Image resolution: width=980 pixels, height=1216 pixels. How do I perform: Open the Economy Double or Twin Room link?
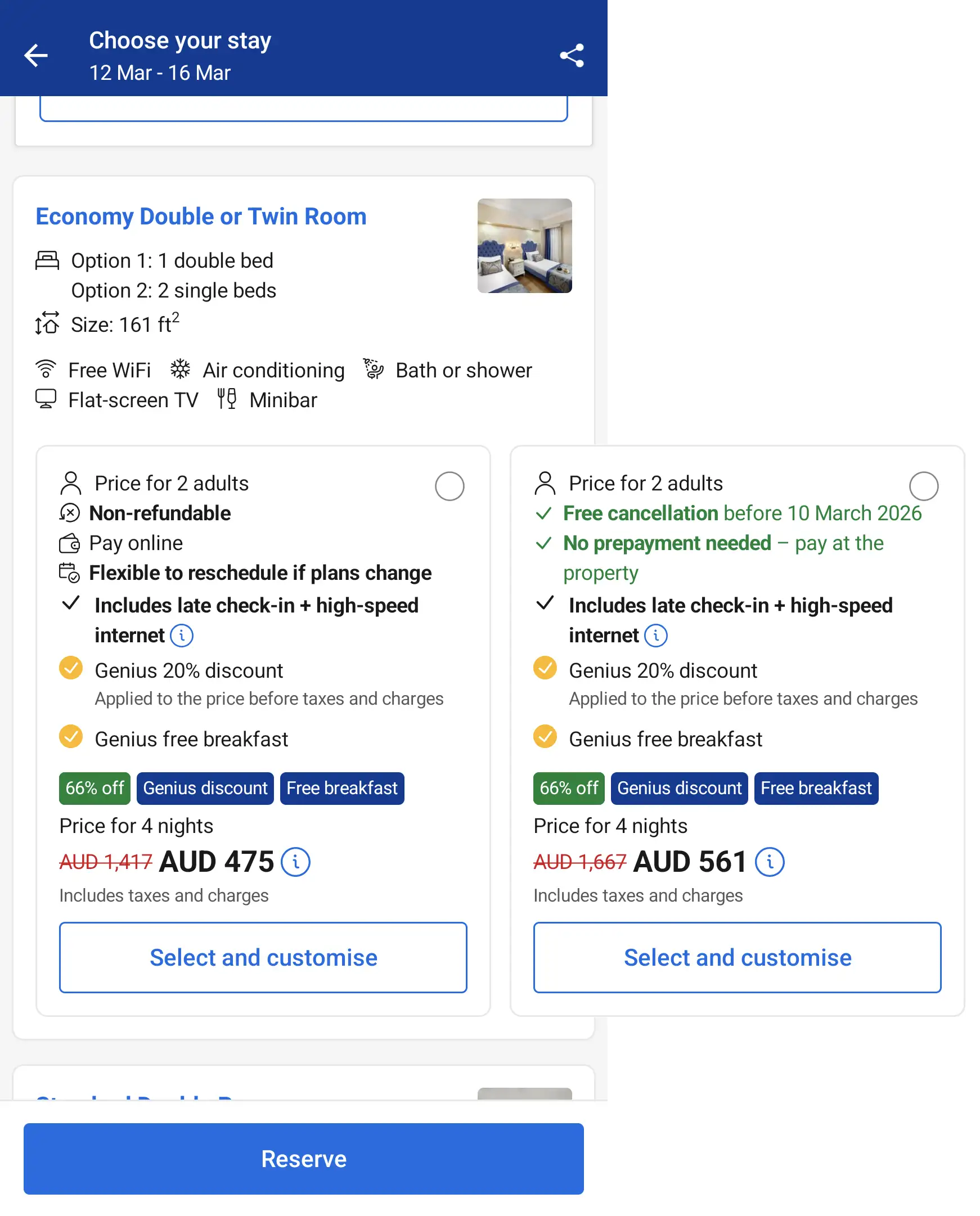(201, 217)
